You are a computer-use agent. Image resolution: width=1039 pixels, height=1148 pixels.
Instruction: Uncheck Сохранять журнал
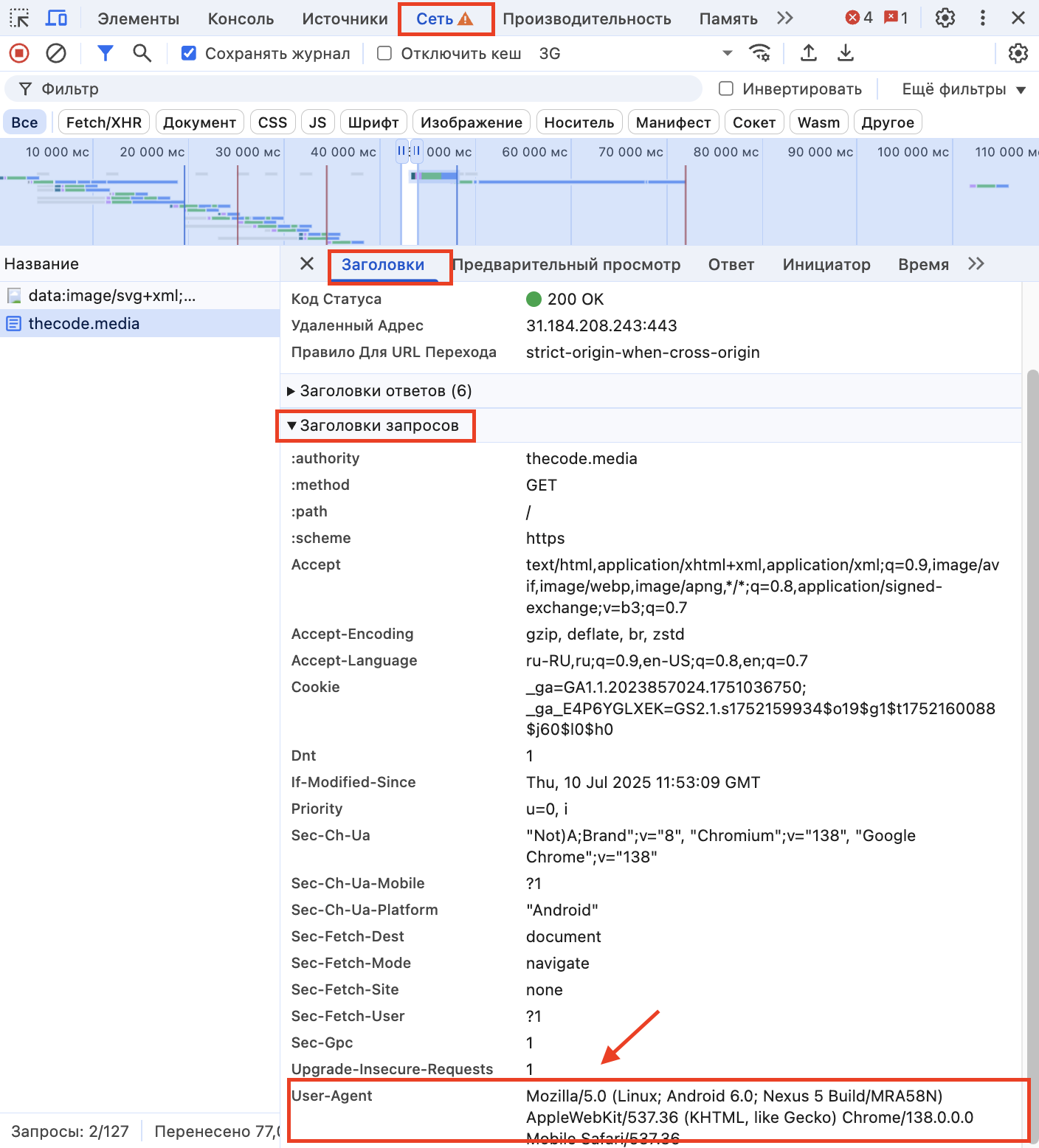click(189, 52)
